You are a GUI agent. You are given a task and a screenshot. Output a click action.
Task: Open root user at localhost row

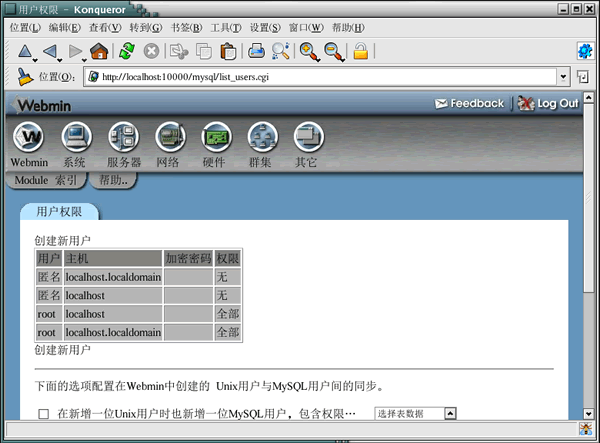(x=47, y=314)
